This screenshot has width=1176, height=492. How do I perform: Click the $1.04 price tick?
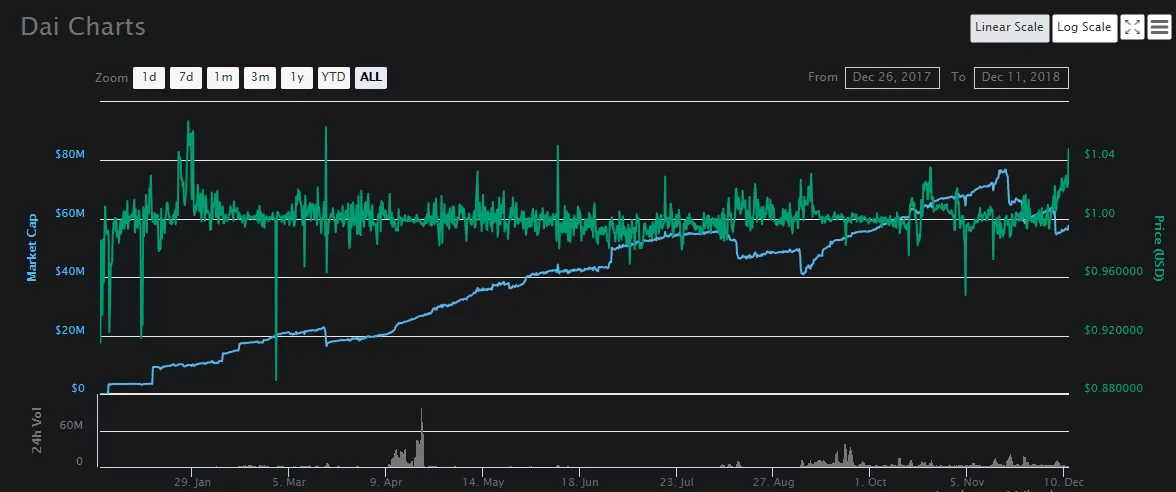[x=1100, y=154]
